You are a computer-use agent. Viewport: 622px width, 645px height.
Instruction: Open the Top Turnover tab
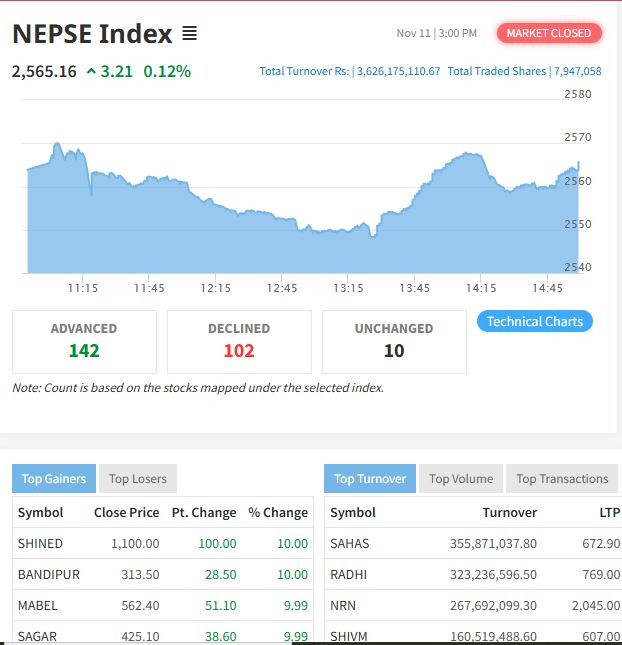point(369,479)
